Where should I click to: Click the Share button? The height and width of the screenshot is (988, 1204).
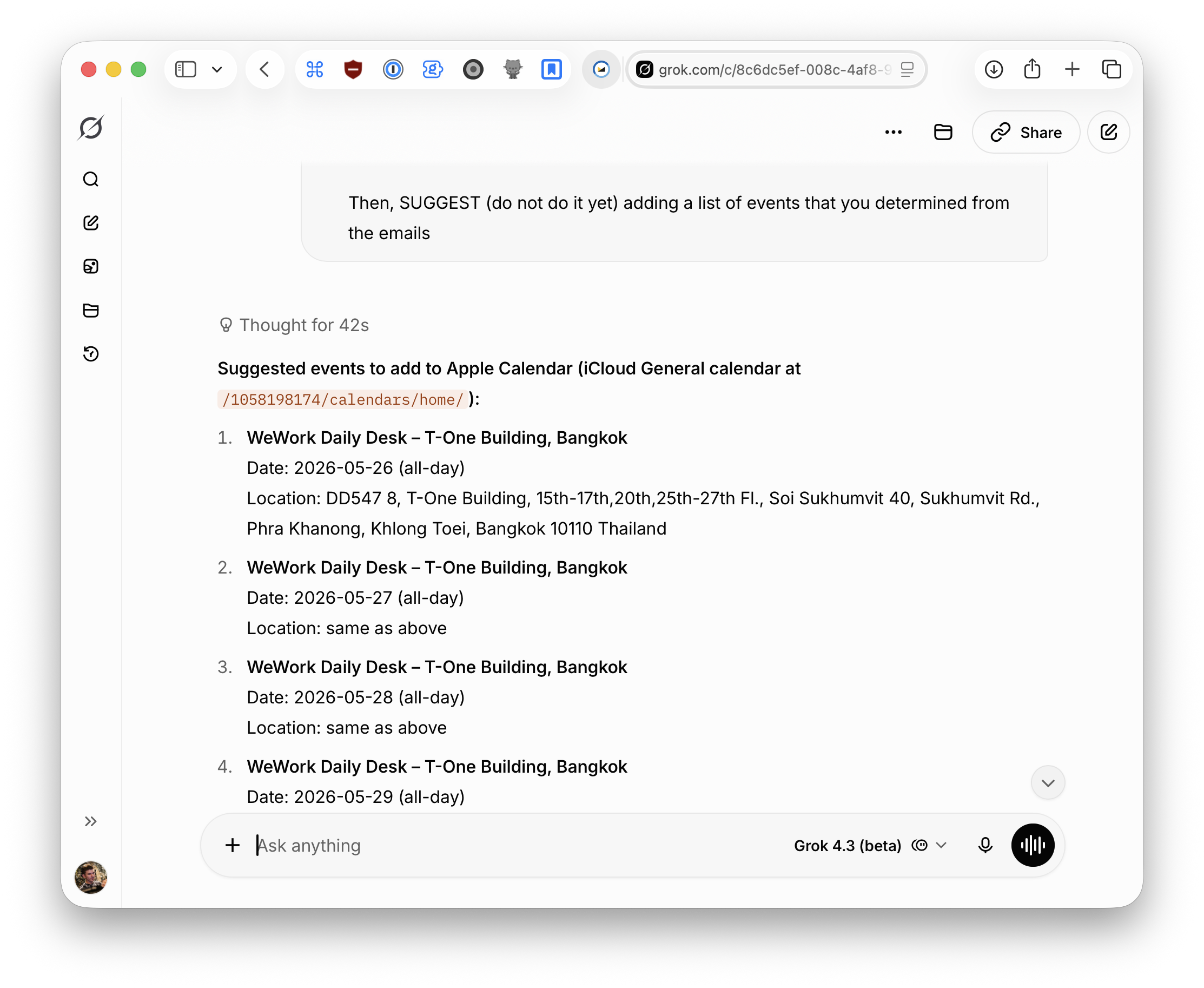[1026, 133]
